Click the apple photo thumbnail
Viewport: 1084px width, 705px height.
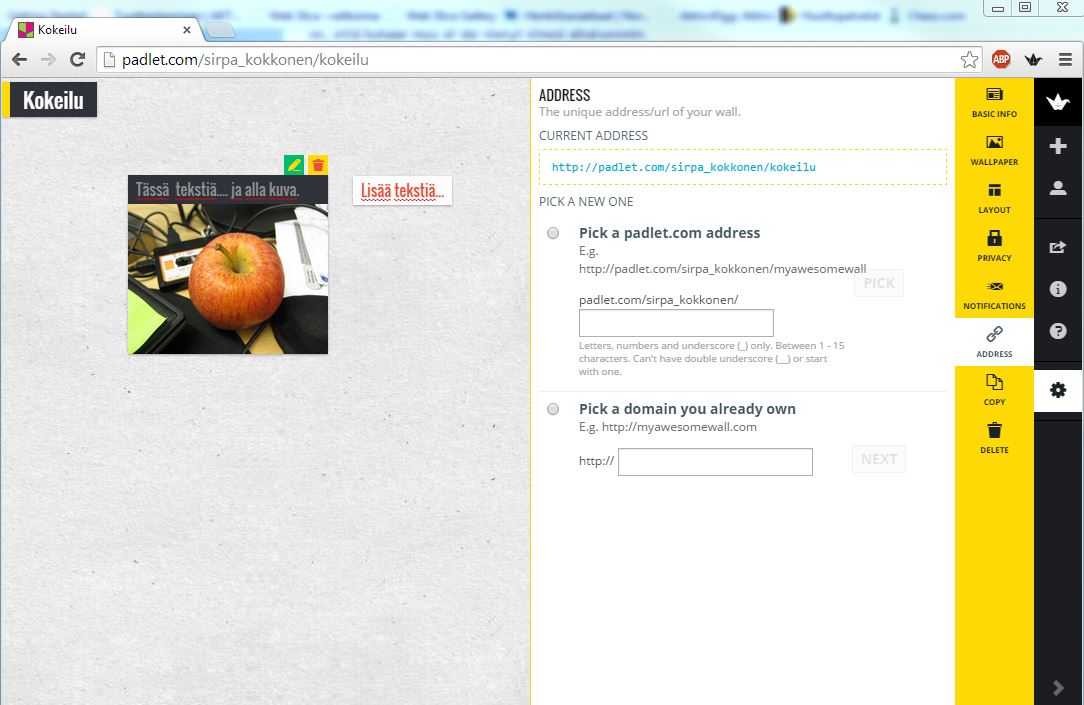point(228,279)
